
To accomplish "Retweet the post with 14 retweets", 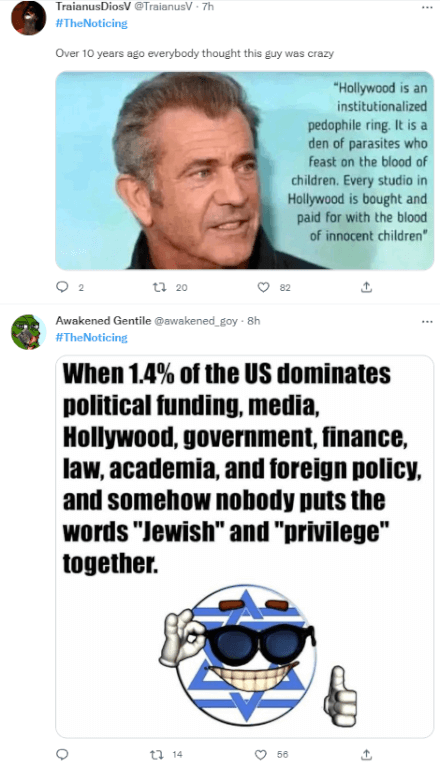I will pos(156,754).
